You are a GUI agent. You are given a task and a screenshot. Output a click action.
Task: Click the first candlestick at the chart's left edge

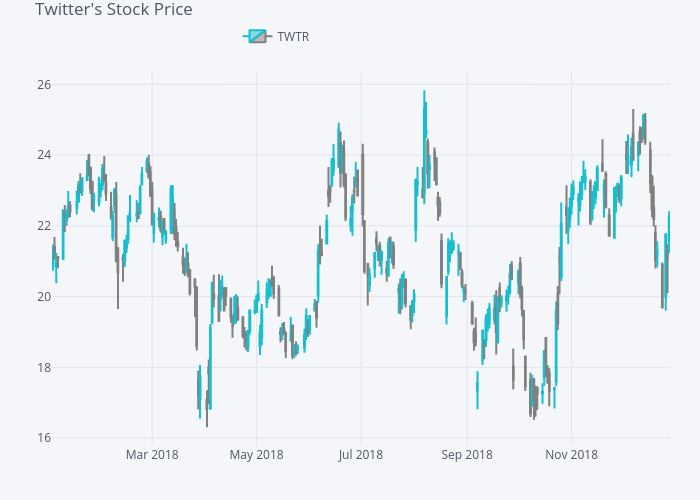53,255
